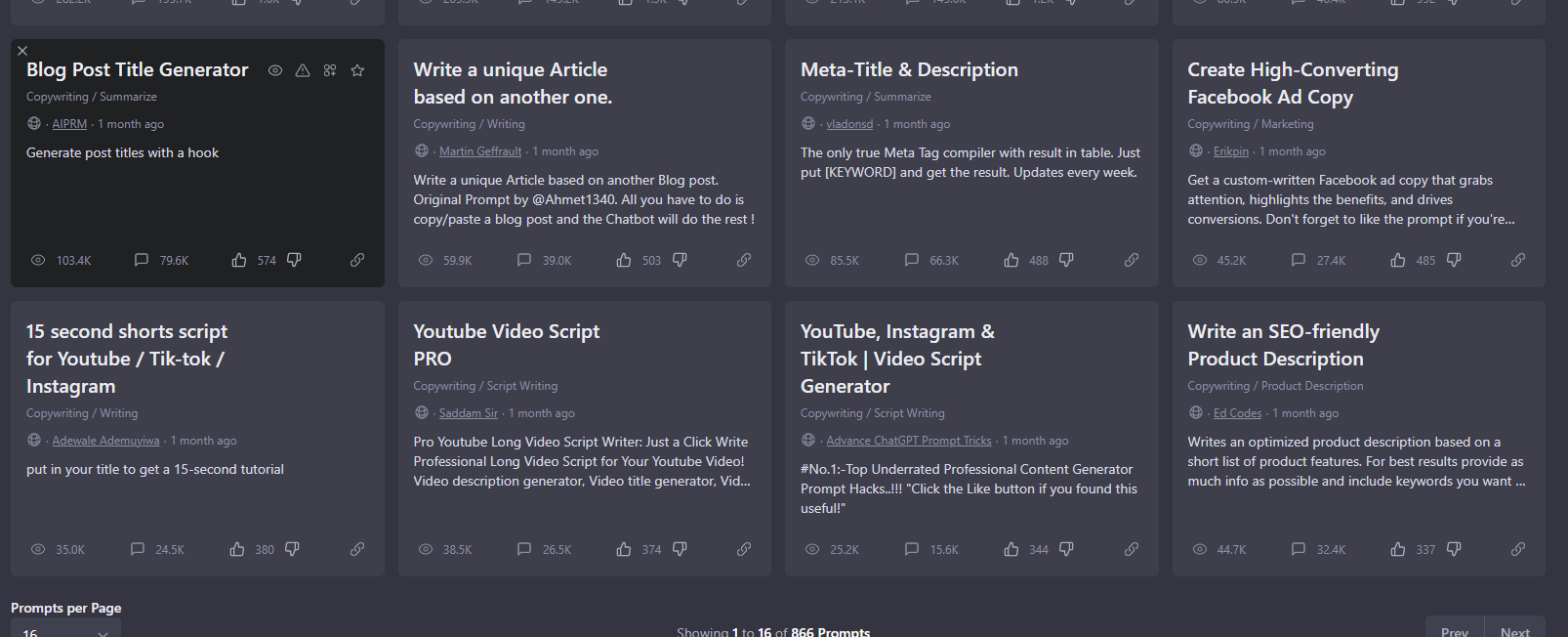The width and height of the screenshot is (1568, 637).
Task: Visit the Advance ChatGPT Prompt Tricks author link
Action: 909,441
